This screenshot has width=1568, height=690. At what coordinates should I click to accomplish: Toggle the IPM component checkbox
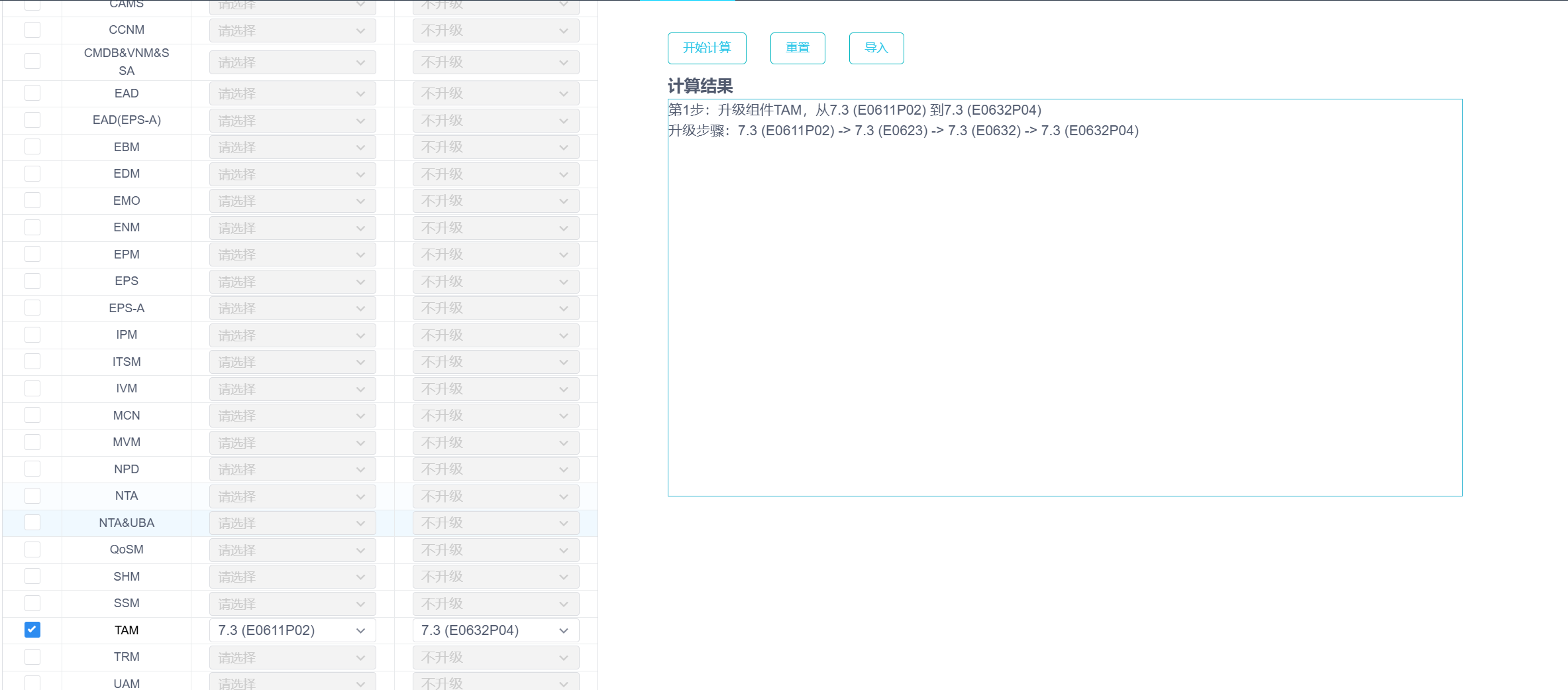32,335
